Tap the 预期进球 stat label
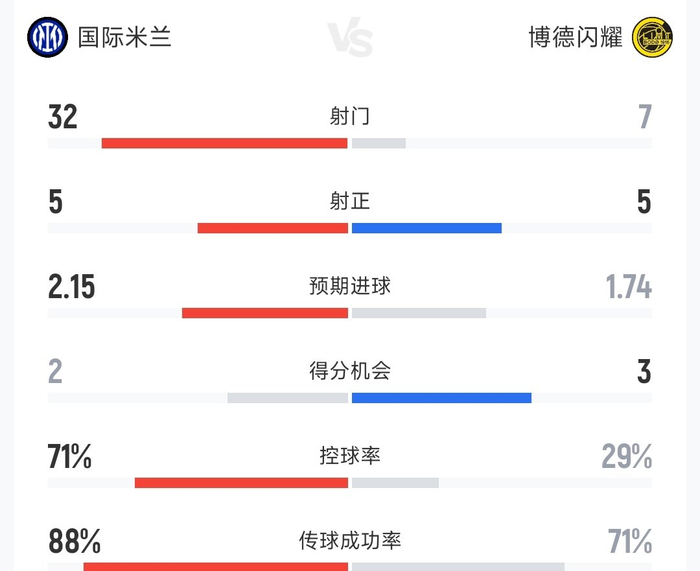700x571 pixels. point(350,286)
